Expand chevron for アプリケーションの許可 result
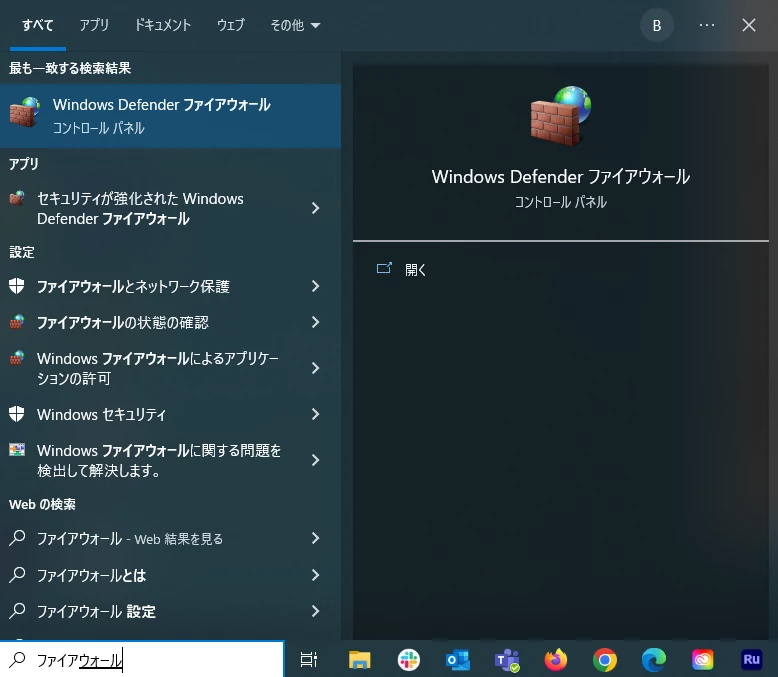Image resolution: width=778 pixels, height=677 pixels. 316,368
